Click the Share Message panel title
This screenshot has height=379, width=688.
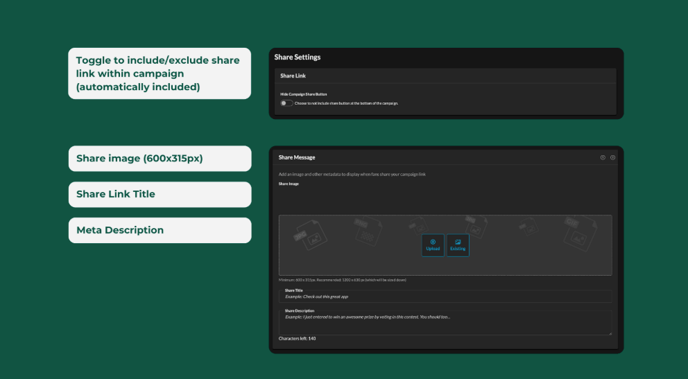click(297, 157)
